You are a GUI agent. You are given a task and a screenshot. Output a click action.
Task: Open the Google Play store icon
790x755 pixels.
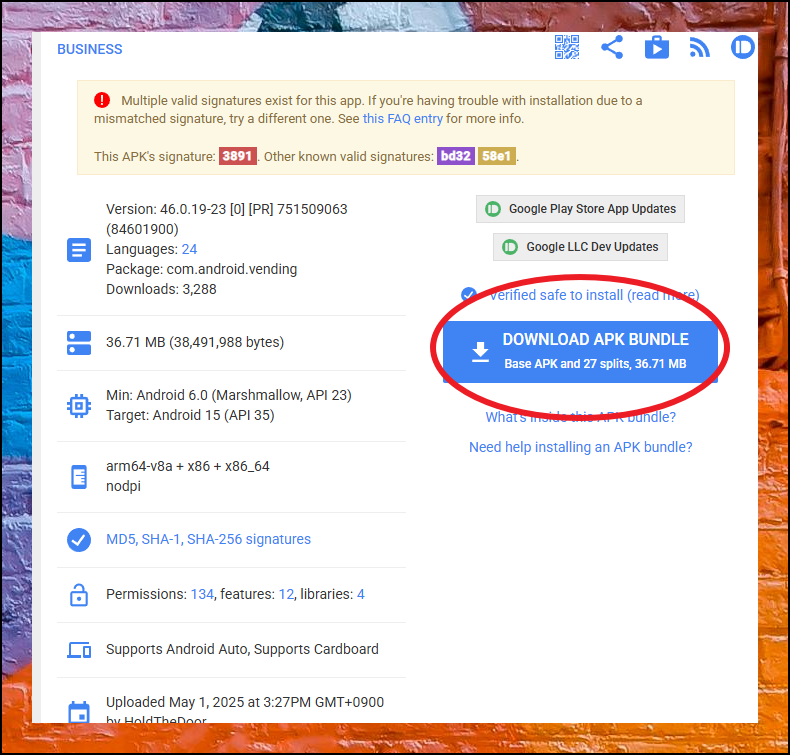coord(657,47)
